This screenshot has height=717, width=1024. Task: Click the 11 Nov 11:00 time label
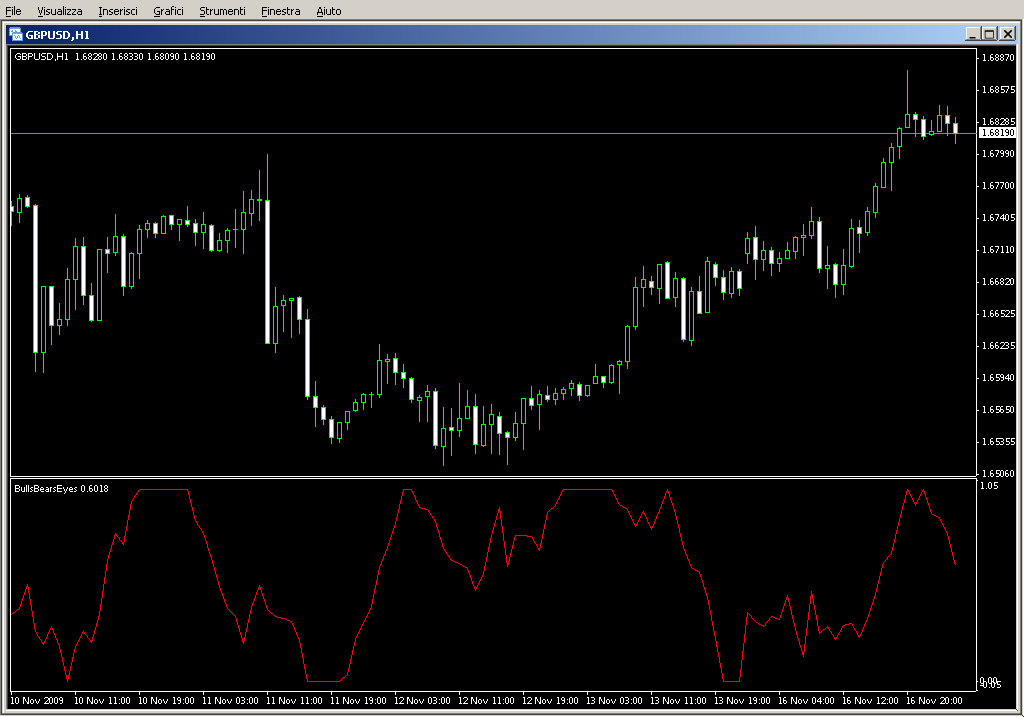pos(295,701)
